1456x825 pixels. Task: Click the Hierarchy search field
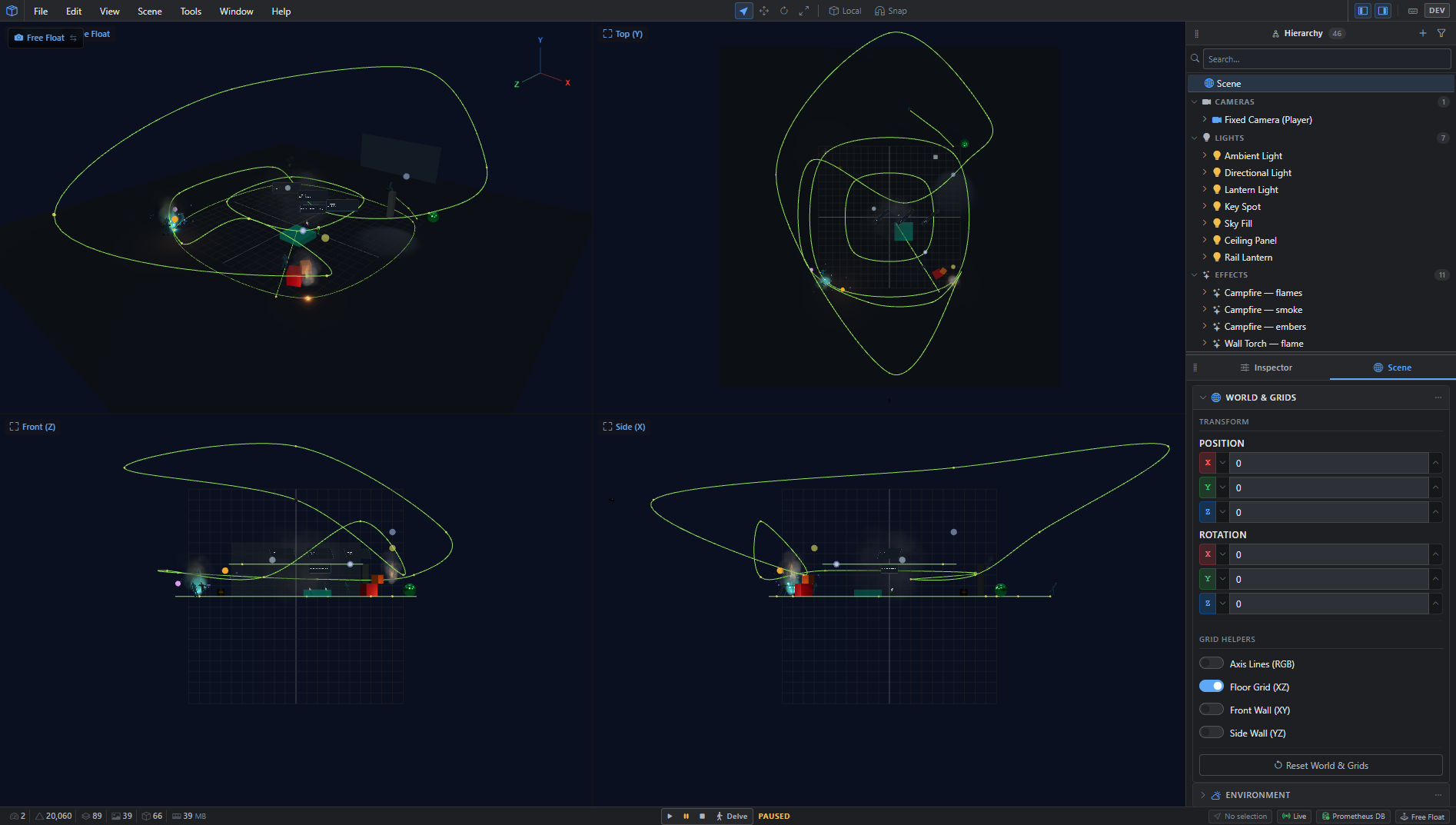click(x=1326, y=59)
